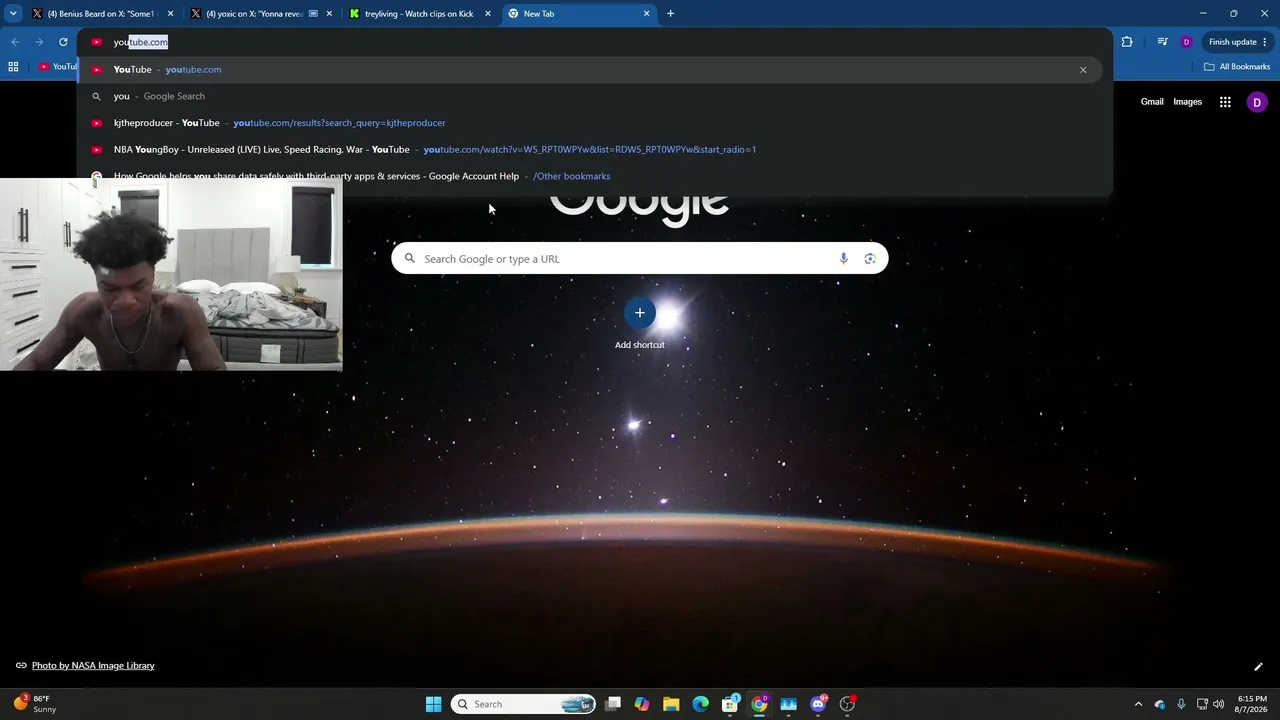Select the New Tab tab

pyautogui.click(x=578, y=14)
